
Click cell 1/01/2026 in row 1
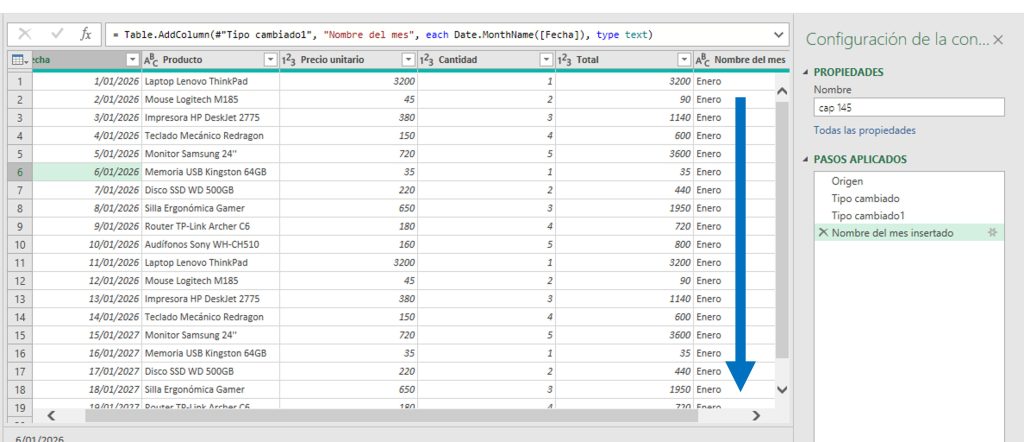click(87, 82)
